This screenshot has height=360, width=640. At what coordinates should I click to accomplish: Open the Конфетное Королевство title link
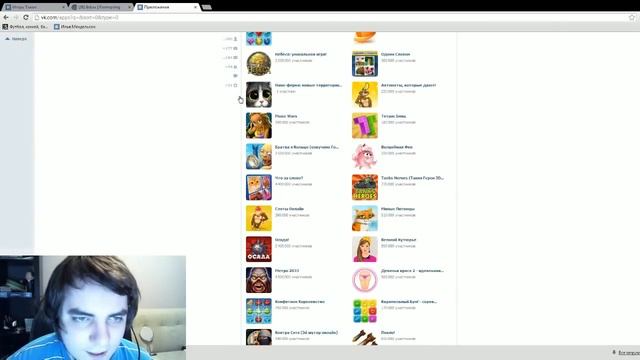click(x=300, y=302)
